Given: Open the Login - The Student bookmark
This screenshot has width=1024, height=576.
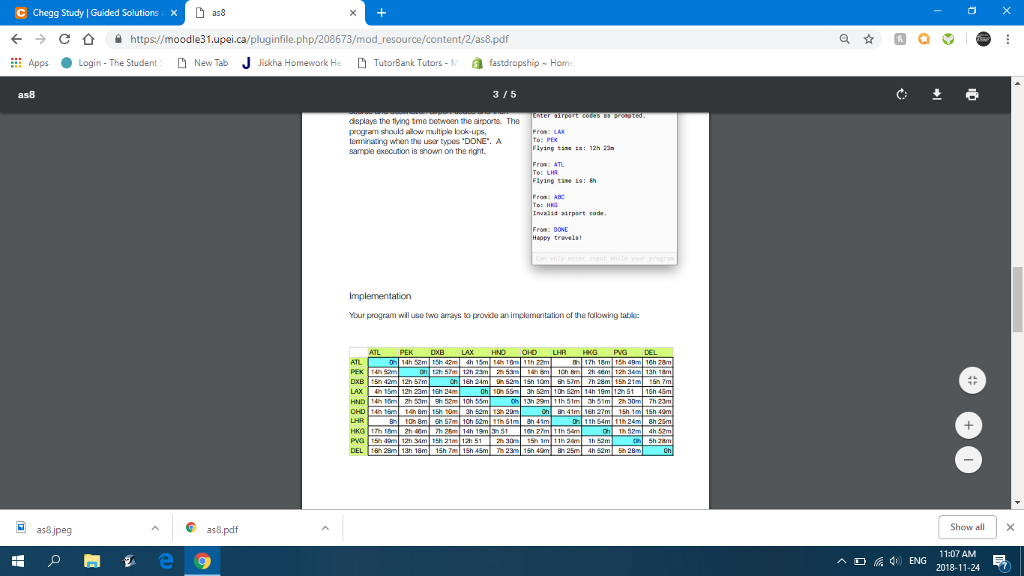Looking at the screenshot, I should pos(112,63).
